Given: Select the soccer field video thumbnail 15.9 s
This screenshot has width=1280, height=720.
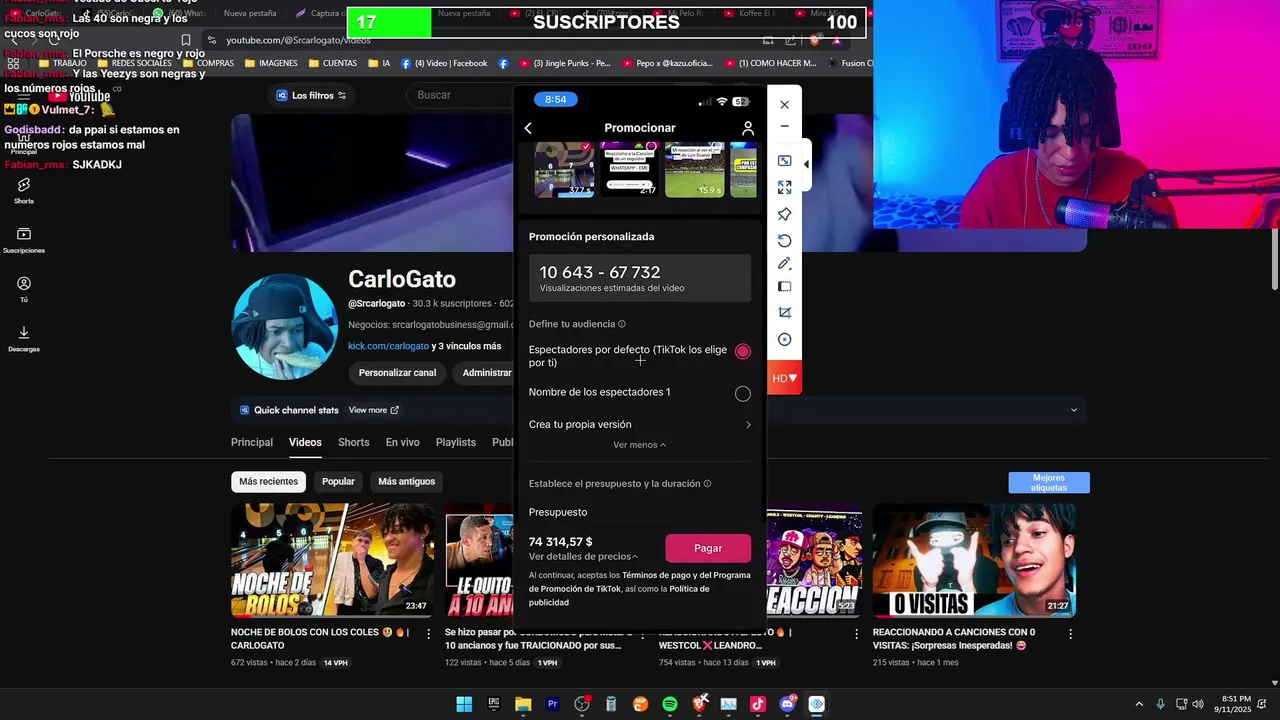Looking at the screenshot, I should point(695,170).
